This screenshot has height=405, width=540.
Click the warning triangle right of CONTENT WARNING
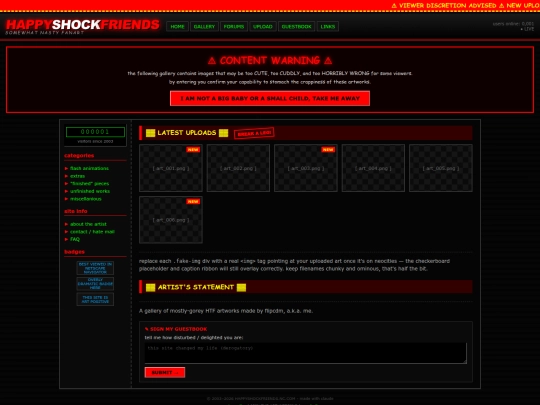pos(328,61)
